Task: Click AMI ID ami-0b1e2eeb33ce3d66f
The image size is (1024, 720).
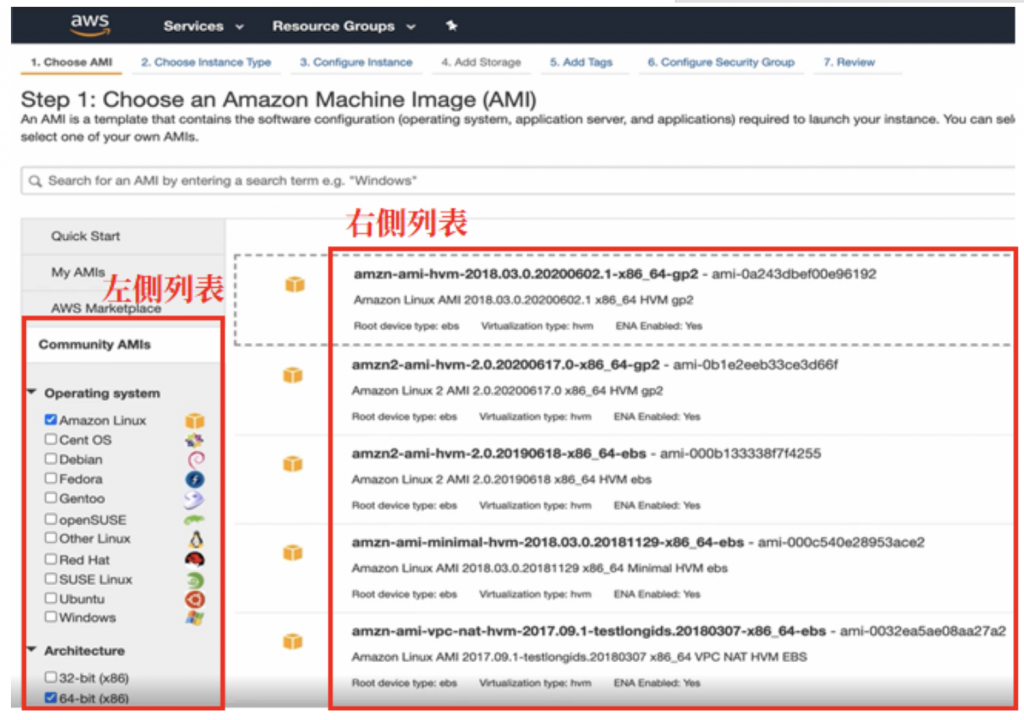Action: [756, 365]
